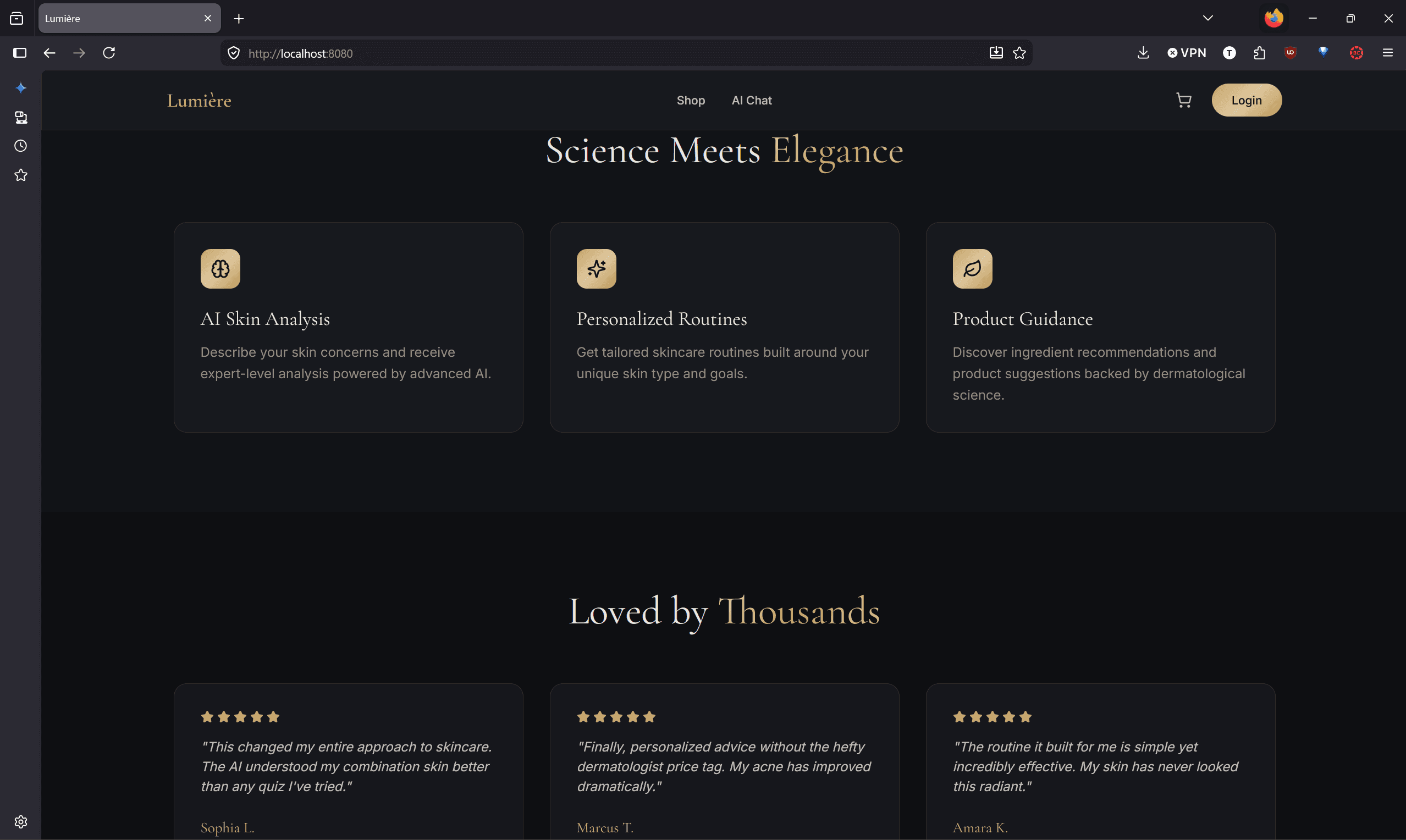
Task: Open AI chatbot sparkle in sidebar
Action: point(21,88)
